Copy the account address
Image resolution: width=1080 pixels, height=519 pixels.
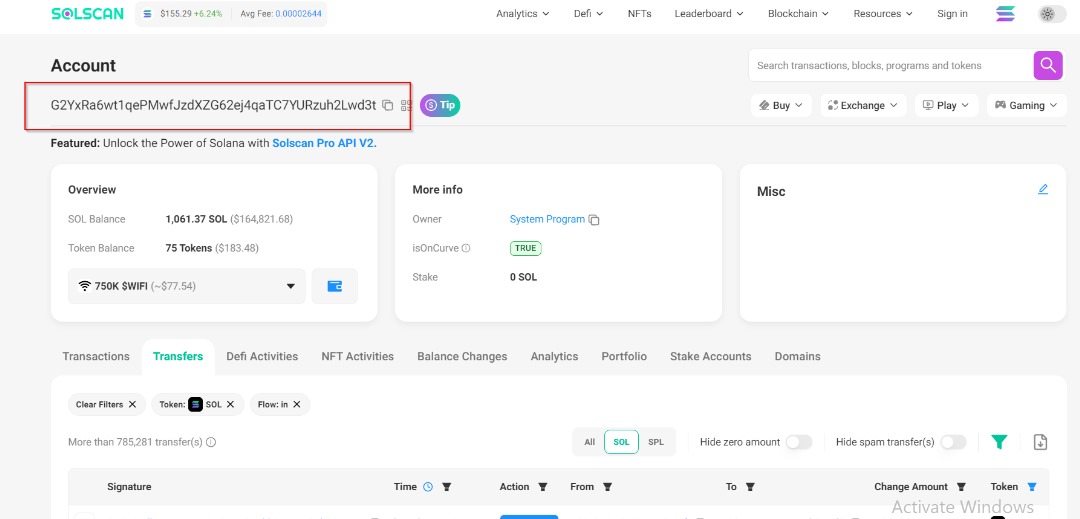point(388,105)
